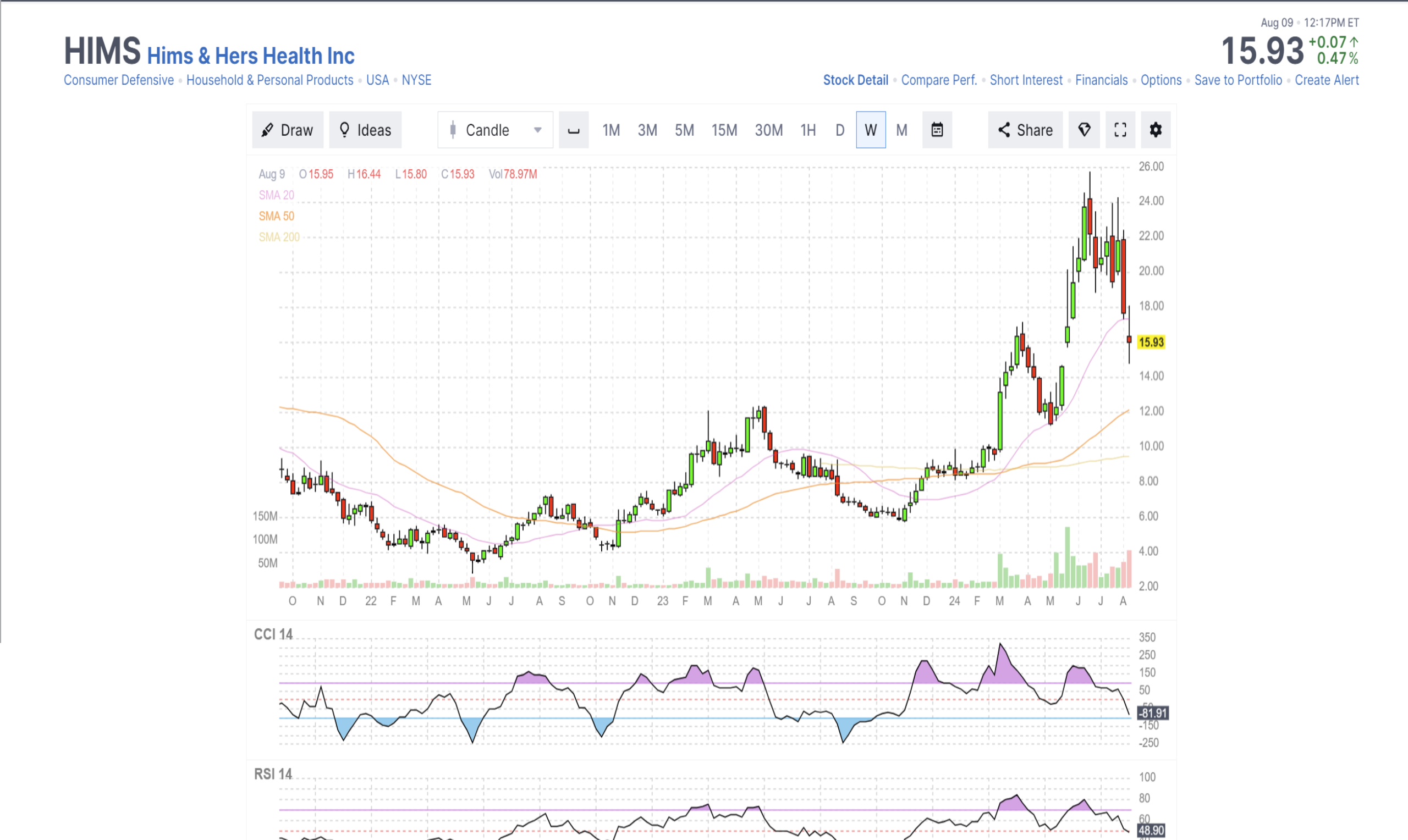Switch to monthly M timeframe
Image resolution: width=1408 pixels, height=840 pixels.
902,130
